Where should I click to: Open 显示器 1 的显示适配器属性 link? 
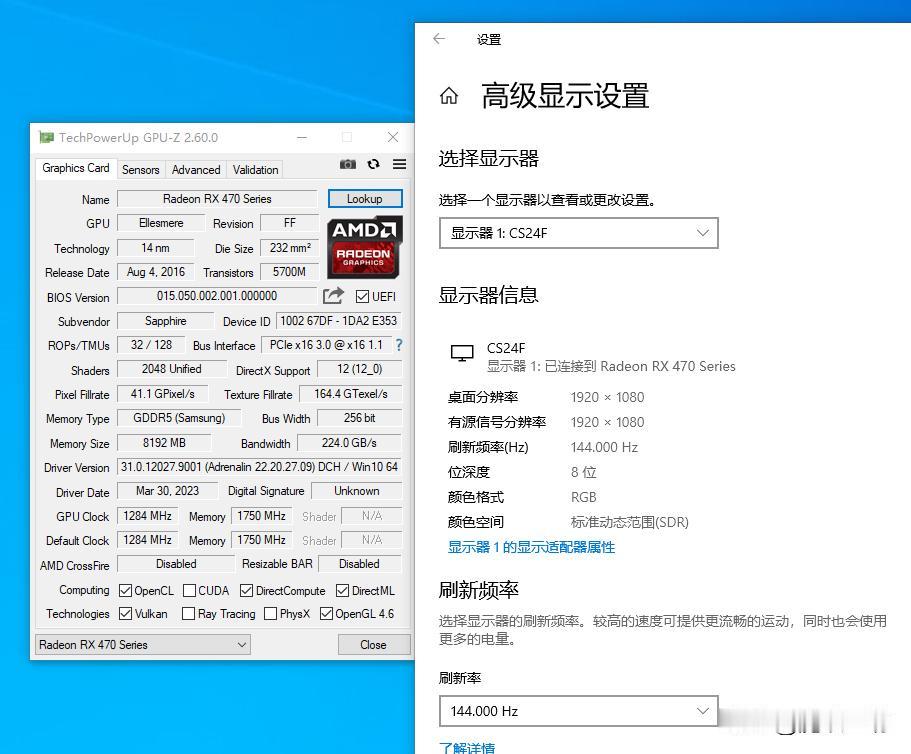[x=531, y=547]
